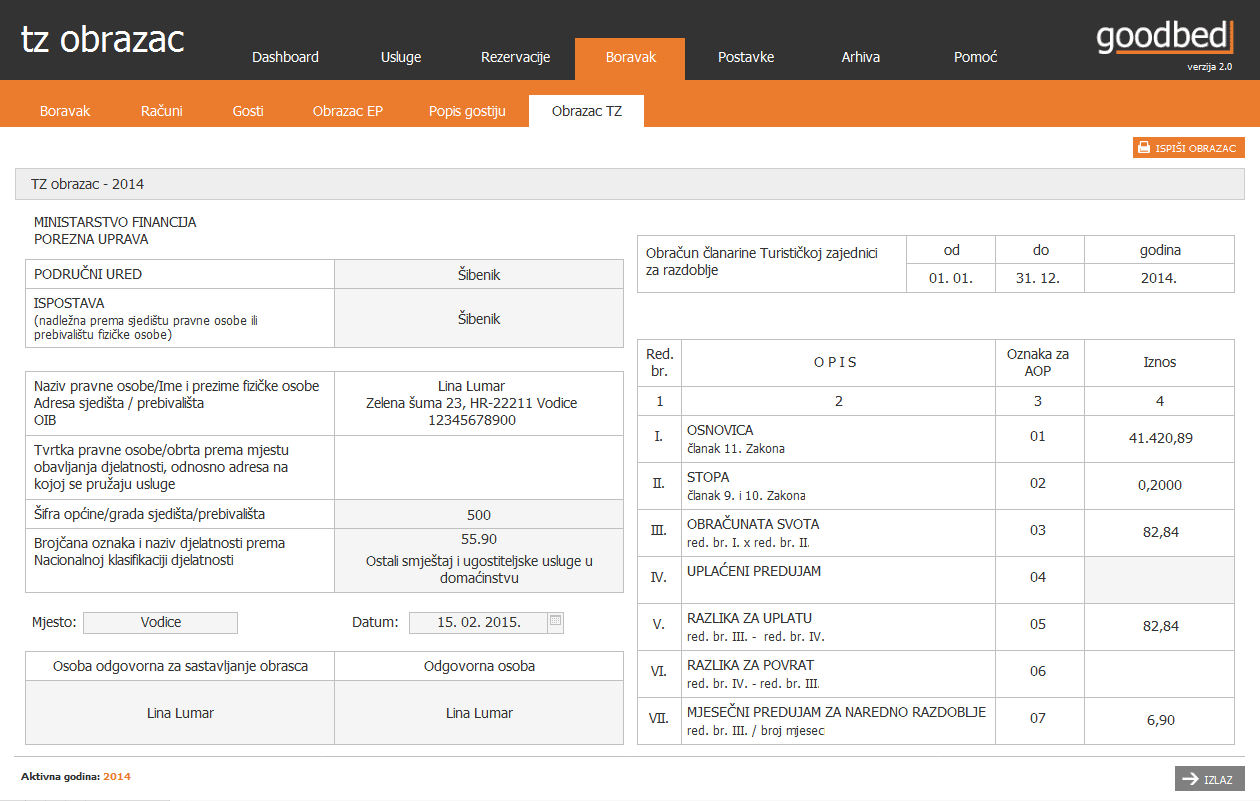The width and height of the screenshot is (1260, 801).
Task: Go to the Usluge menu
Action: pos(401,57)
